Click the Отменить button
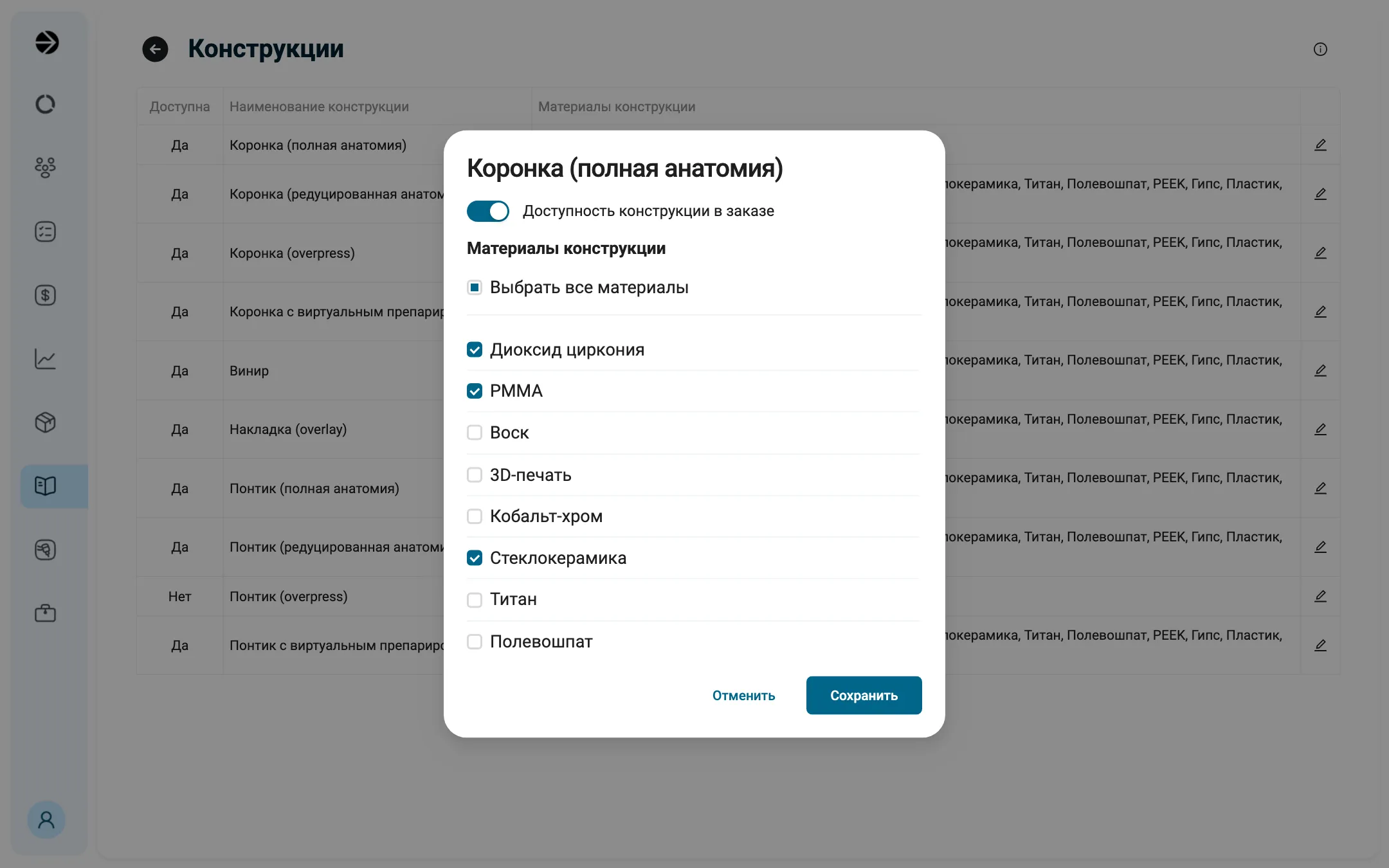The height and width of the screenshot is (868, 1389). click(x=744, y=696)
